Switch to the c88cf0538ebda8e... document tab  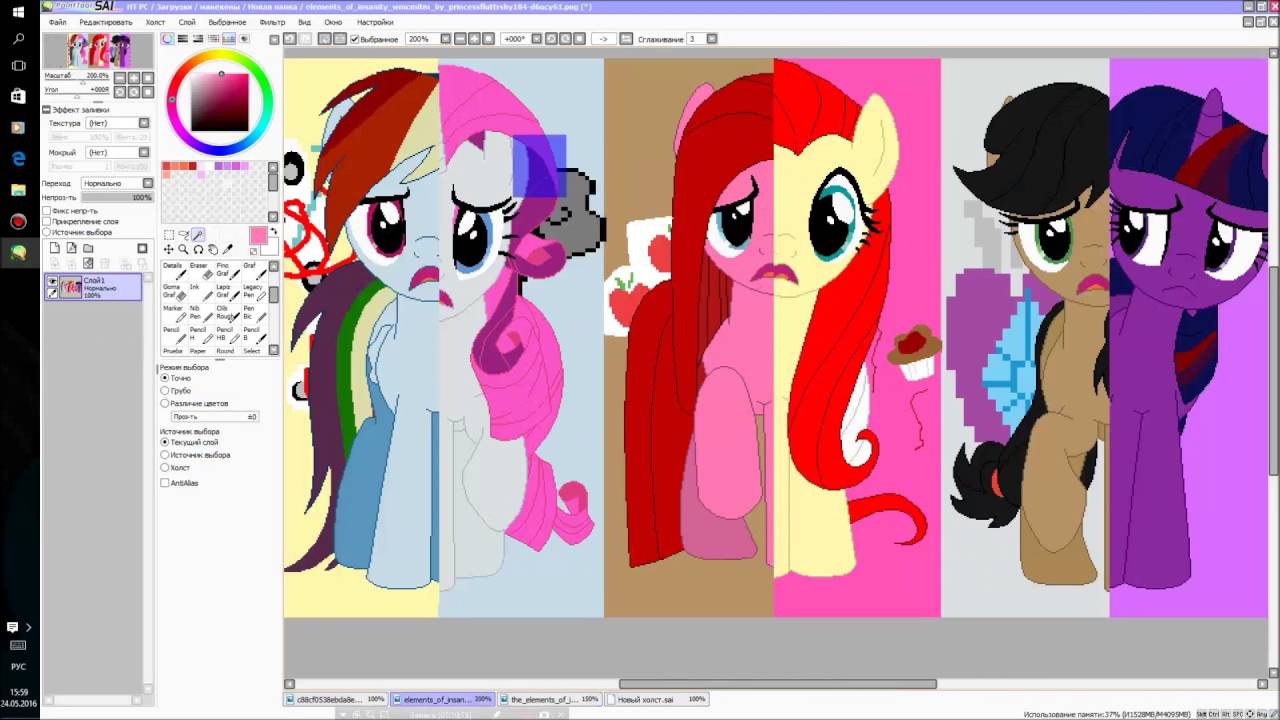tap(336, 699)
